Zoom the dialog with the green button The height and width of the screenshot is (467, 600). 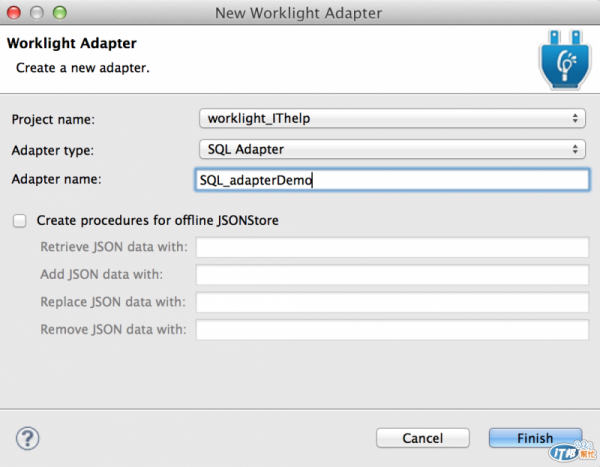(x=60, y=13)
